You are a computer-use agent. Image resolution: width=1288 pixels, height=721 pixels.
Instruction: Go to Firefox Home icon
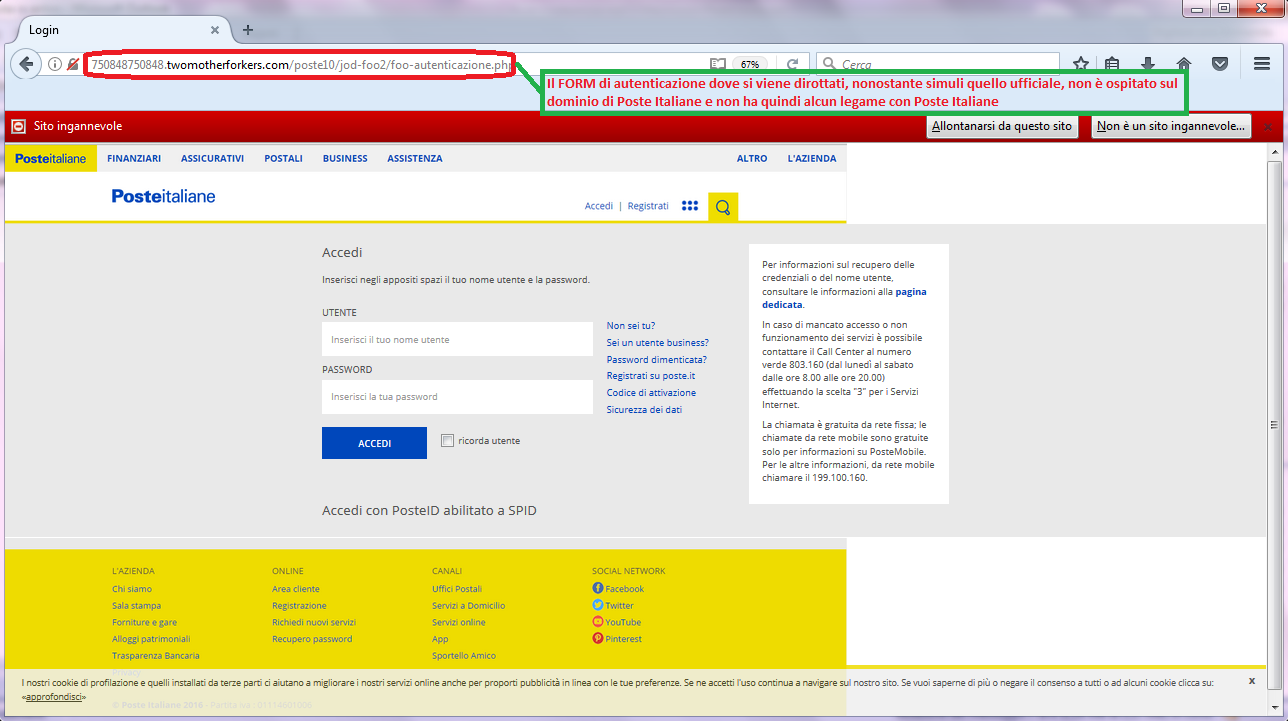(1183, 64)
